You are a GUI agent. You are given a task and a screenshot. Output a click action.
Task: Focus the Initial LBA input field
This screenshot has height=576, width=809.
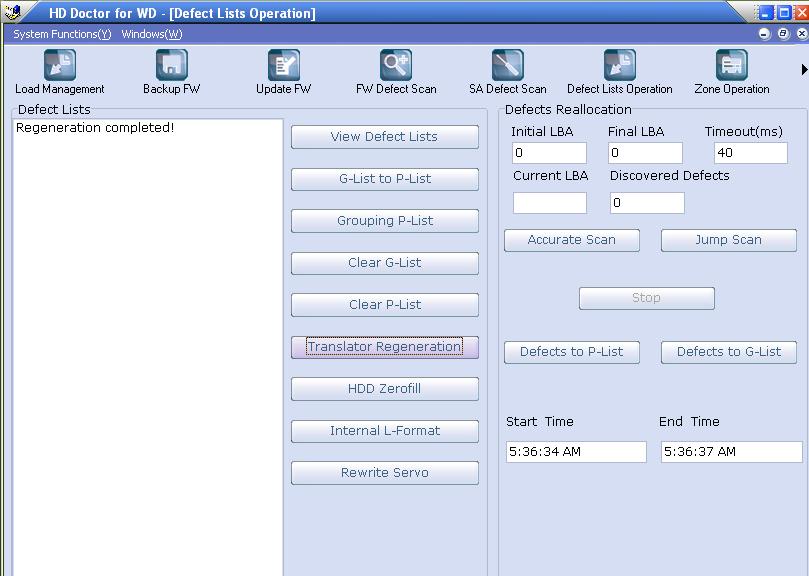pyautogui.click(x=549, y=153)
